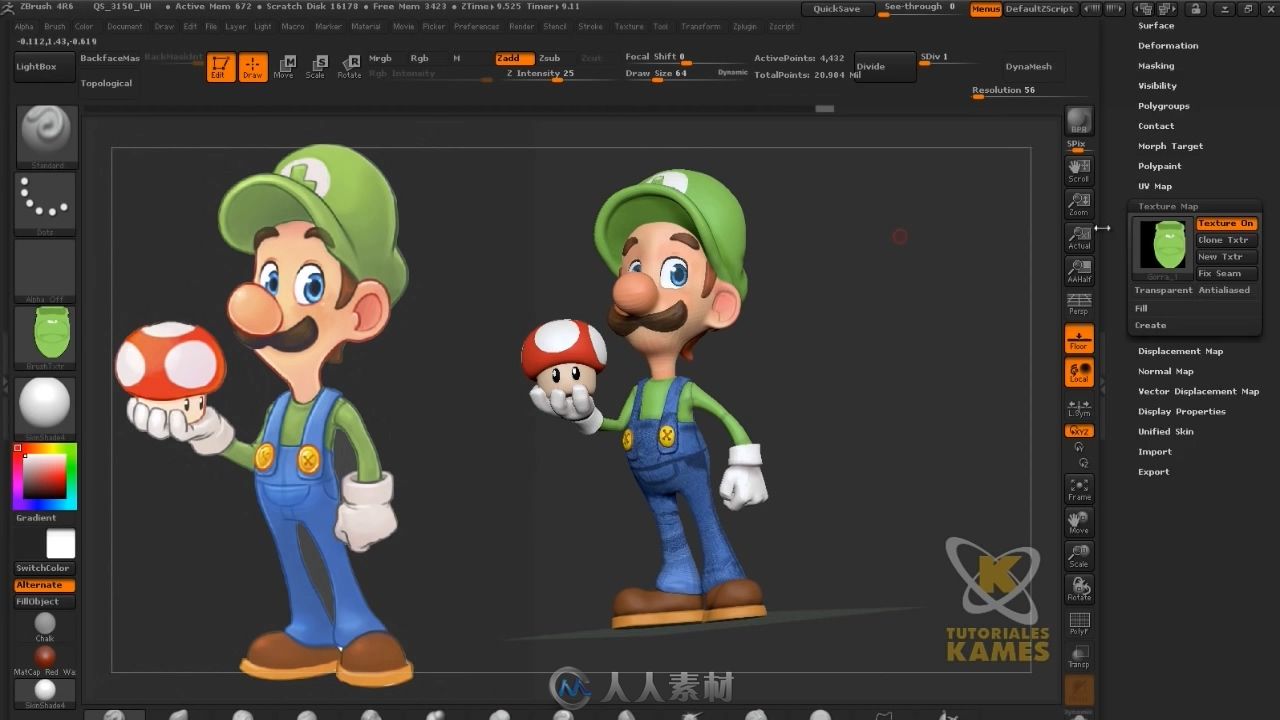1280x720 pixels.
Task: Click the Rotate view icon in right shelf
Action: click(1079, 589)
